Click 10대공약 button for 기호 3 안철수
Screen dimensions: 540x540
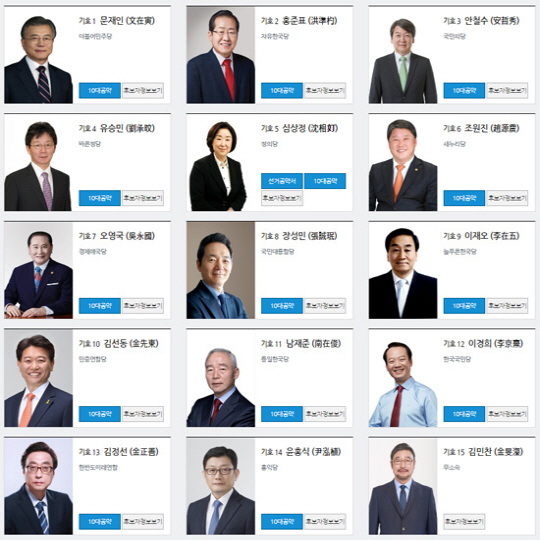(x=464, y=91)
